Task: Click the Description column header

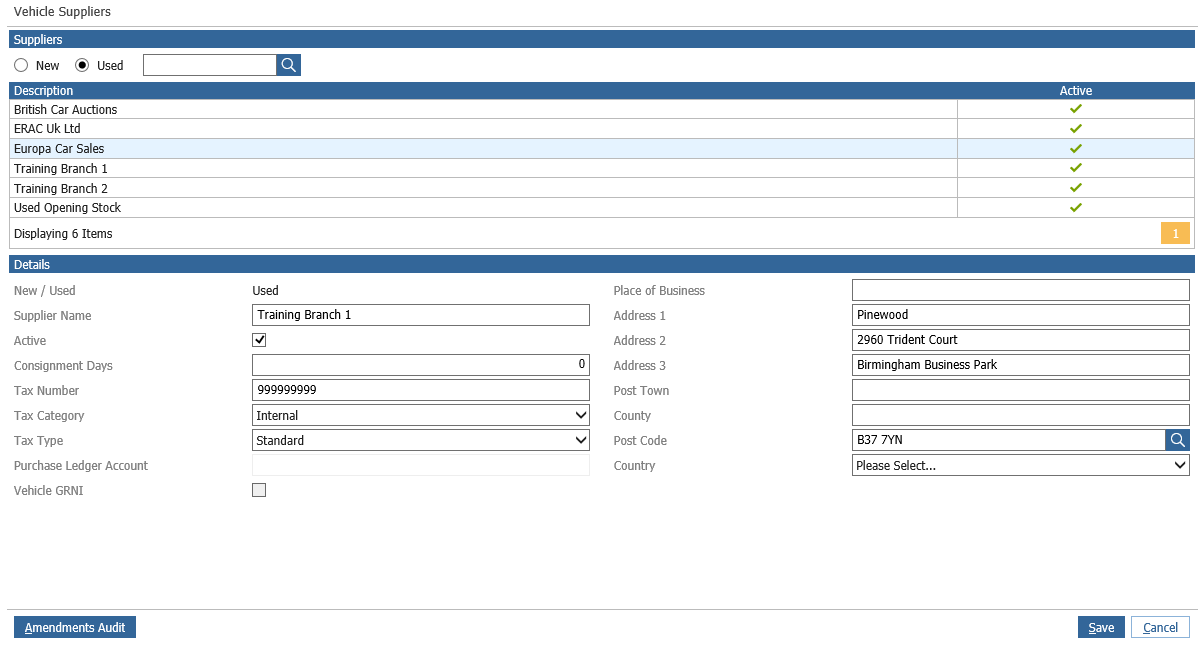Action: tap(44, 91)
